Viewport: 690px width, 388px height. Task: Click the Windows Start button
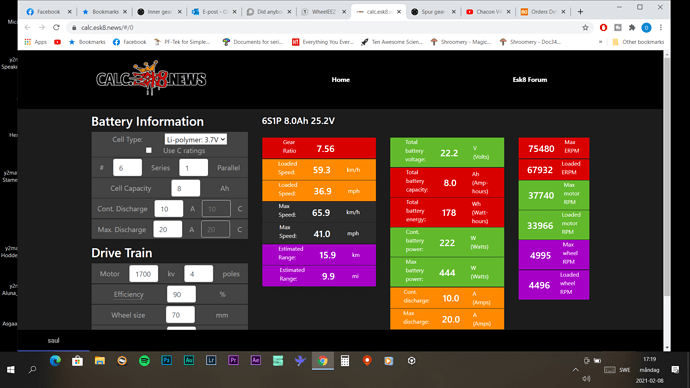[11, 370]
